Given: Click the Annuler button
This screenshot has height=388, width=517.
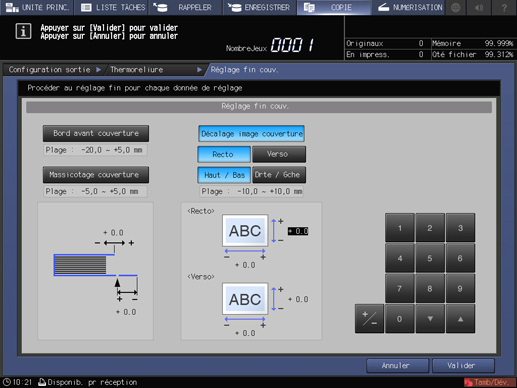Looking at the screenshot, I should click(x=397, y=366).
